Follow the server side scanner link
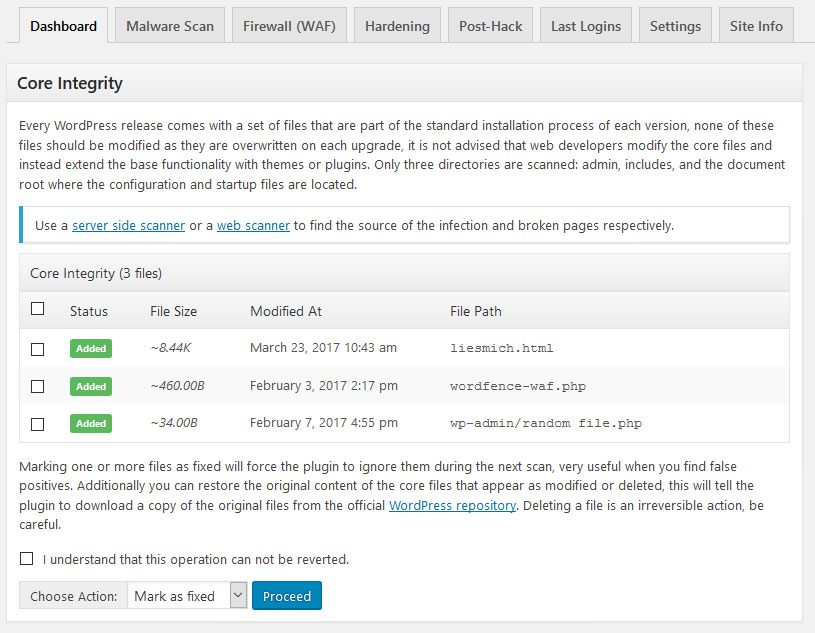Viewport: 815px width, 633px height. tap(128, 226)
